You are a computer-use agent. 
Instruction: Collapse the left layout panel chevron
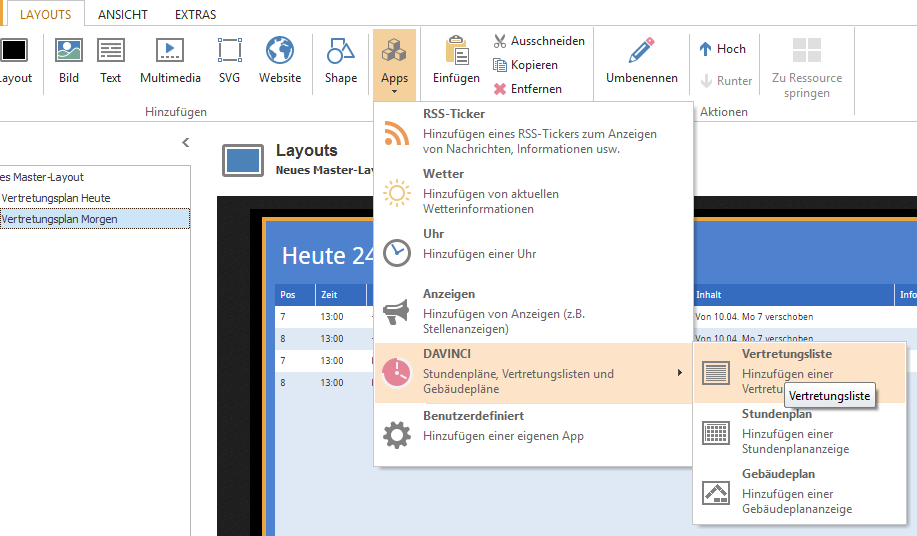[x=185, y=143]
